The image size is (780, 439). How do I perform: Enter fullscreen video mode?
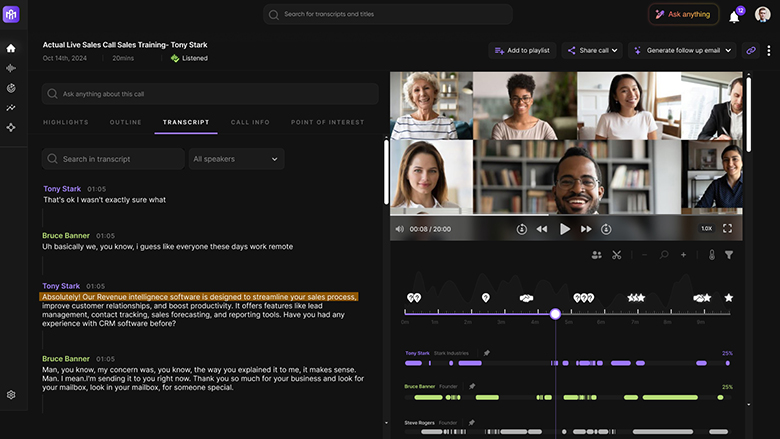pos(727,228)
